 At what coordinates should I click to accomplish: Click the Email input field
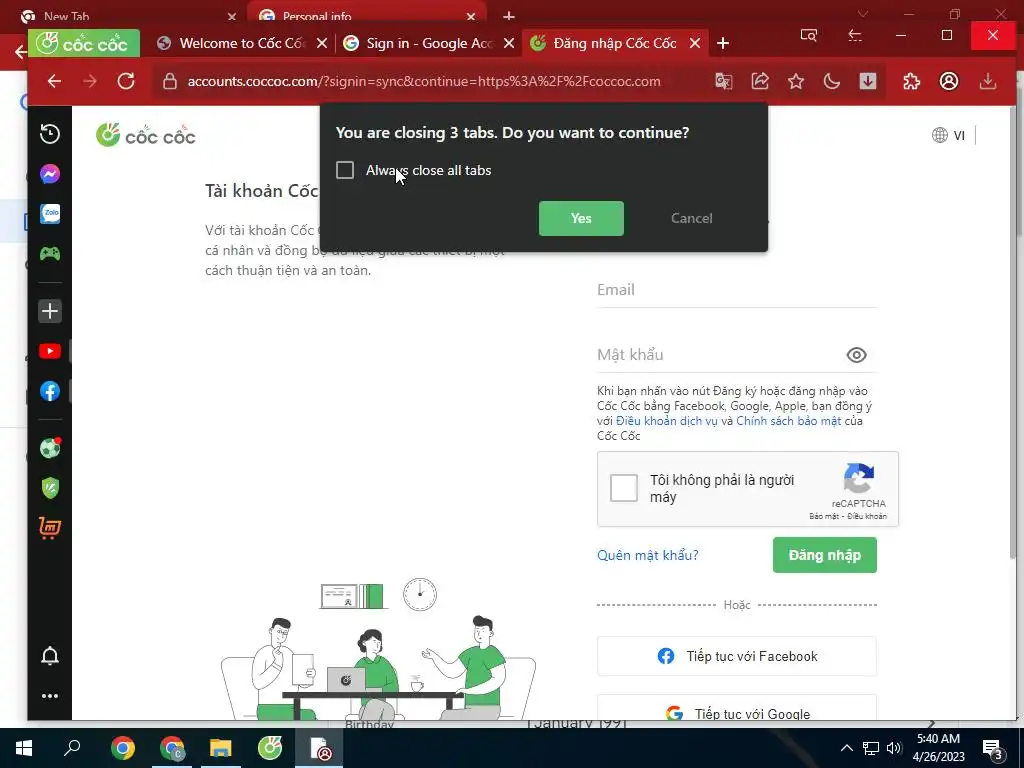(737, 290)
